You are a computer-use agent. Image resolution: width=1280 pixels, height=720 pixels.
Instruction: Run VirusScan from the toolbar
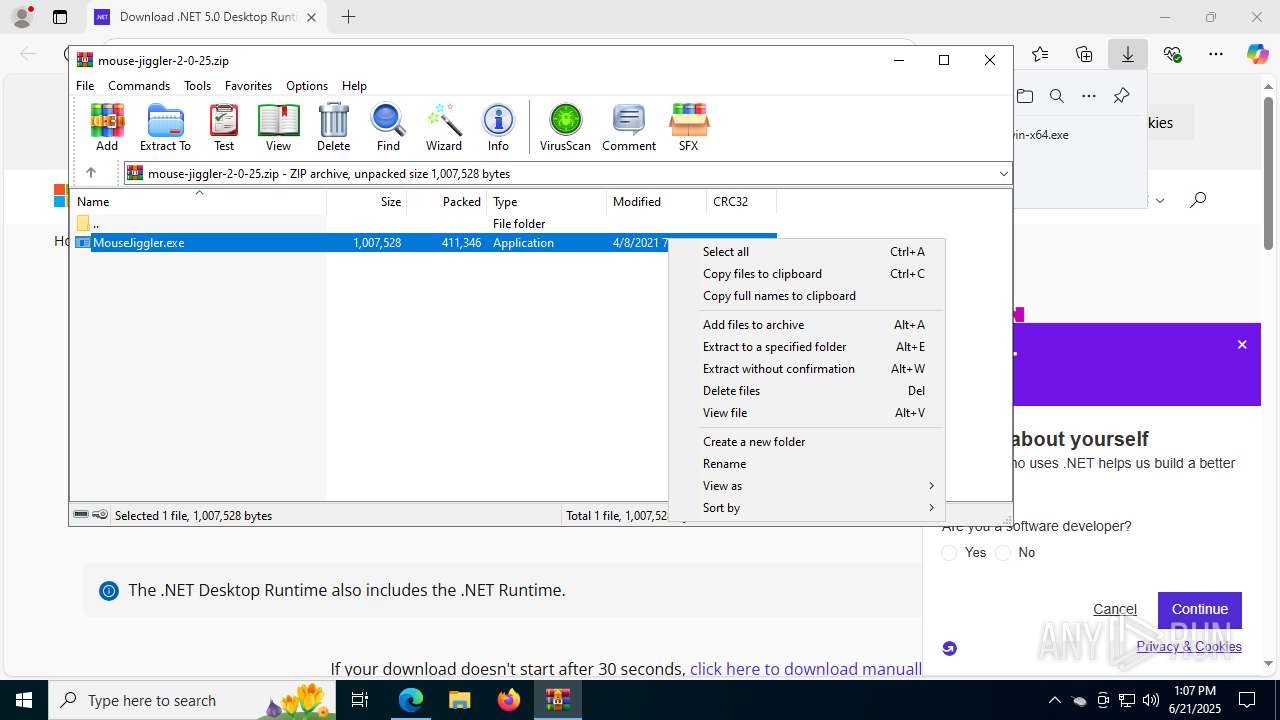[x=565, y=127]
